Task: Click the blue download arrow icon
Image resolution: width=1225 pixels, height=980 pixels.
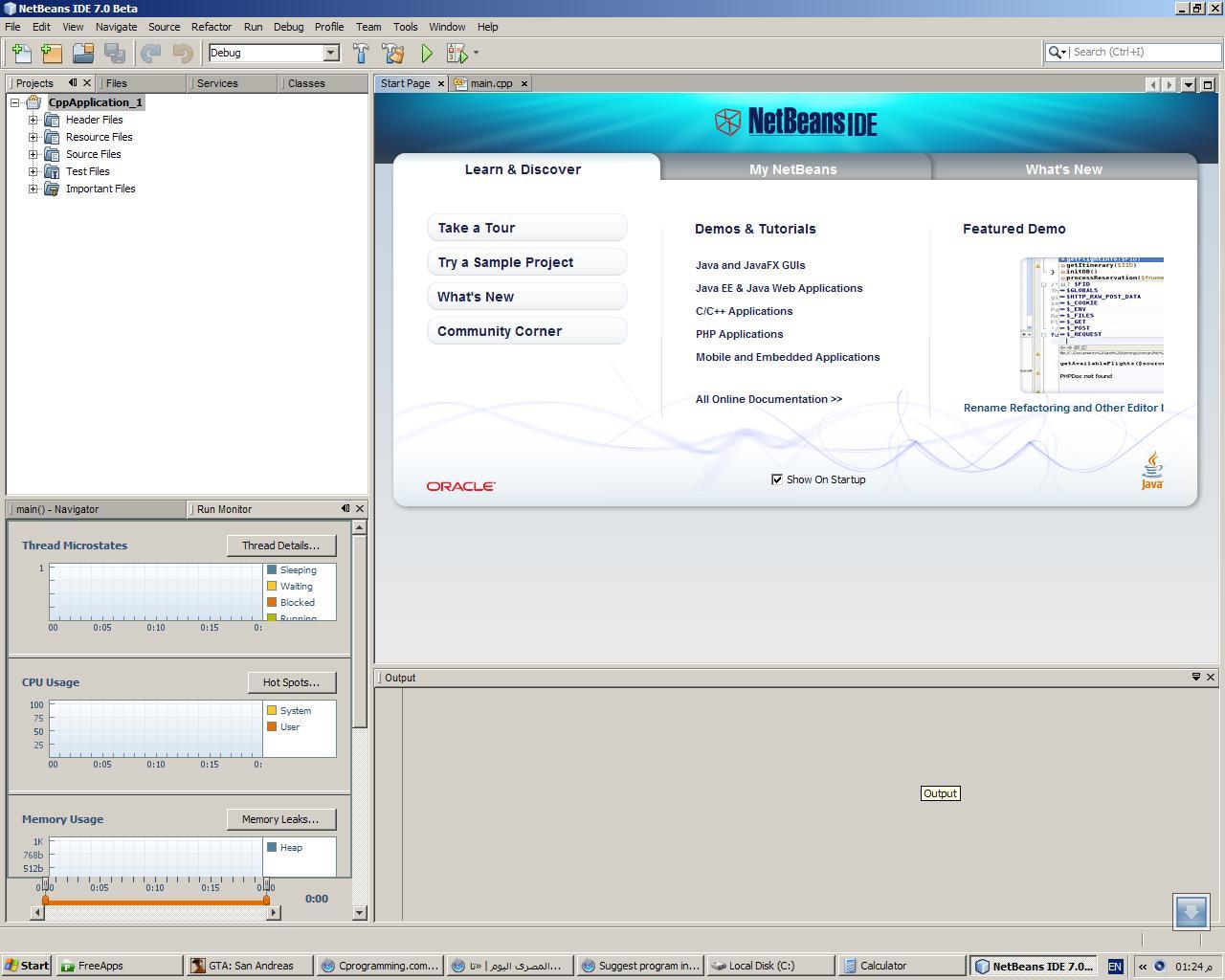Action: pos(1191,912)
